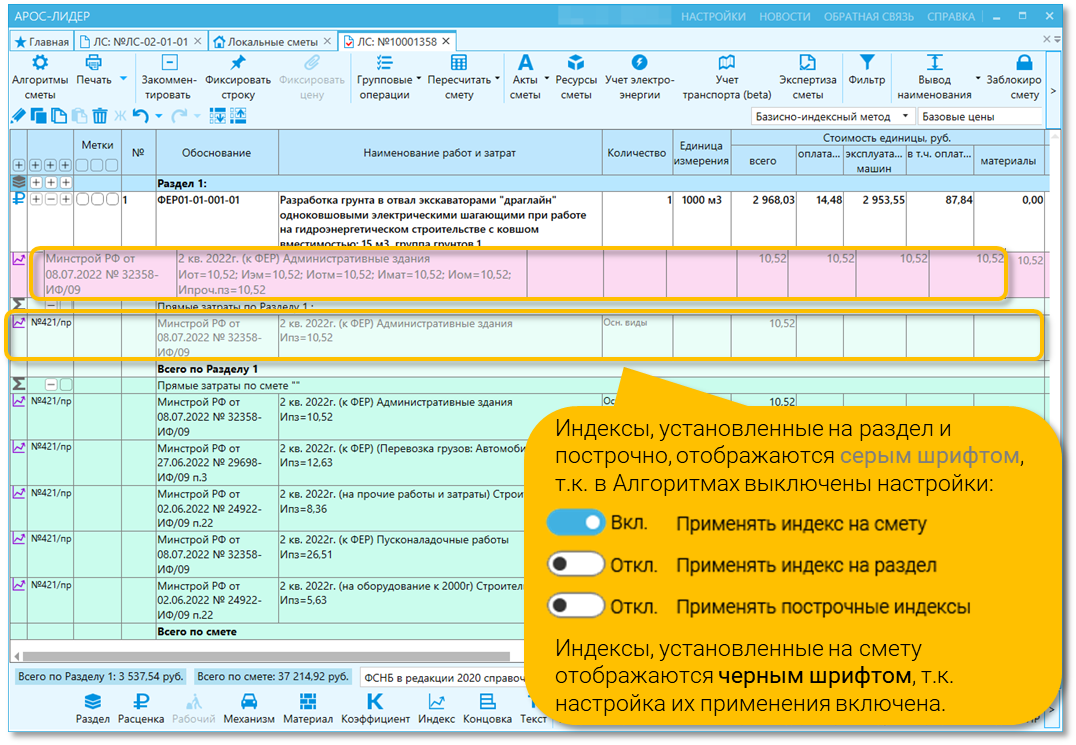This screenshot has width=1076, height=745.
Task: Open Акты сметы tool
Action: pyautogui.click(x=525, y=63)
